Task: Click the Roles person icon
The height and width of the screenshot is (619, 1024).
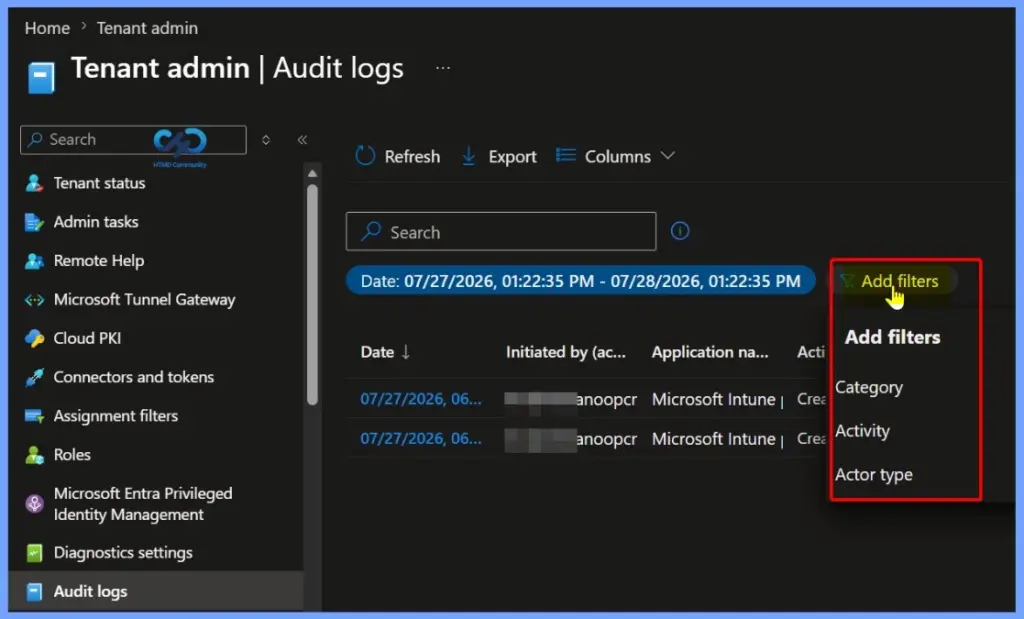Action: [34, 454]
